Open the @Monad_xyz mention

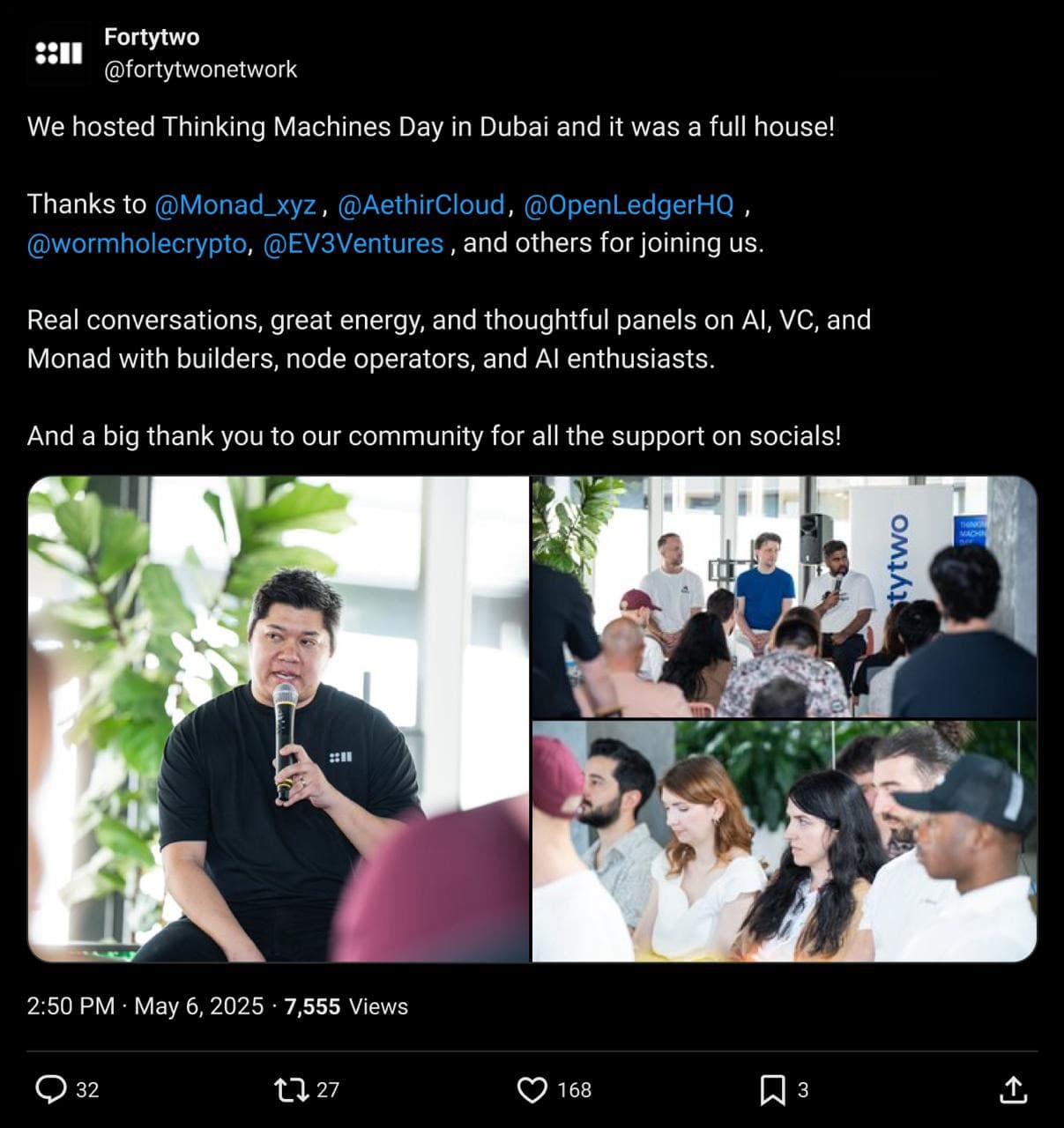coord(235,204)
